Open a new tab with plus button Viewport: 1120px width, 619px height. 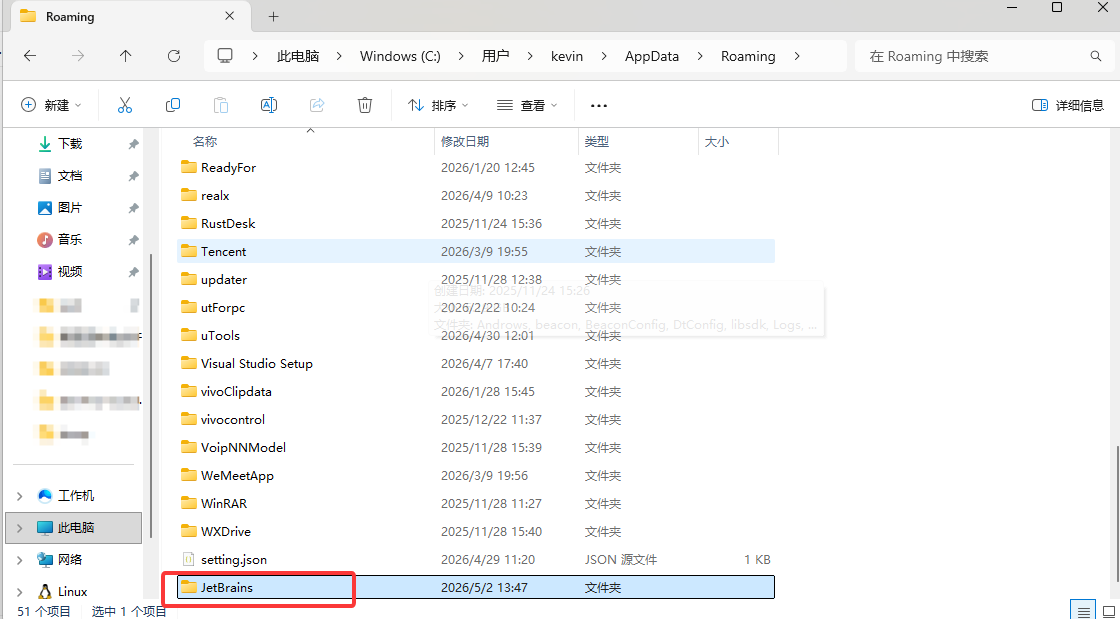274,16
